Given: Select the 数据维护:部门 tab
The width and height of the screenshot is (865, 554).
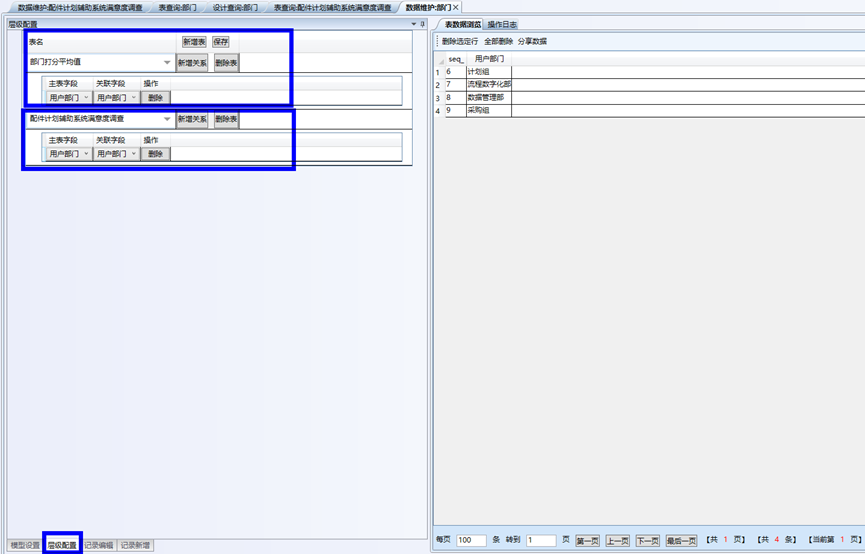Looking at the screenshot, I should click(x=428, y=8).
